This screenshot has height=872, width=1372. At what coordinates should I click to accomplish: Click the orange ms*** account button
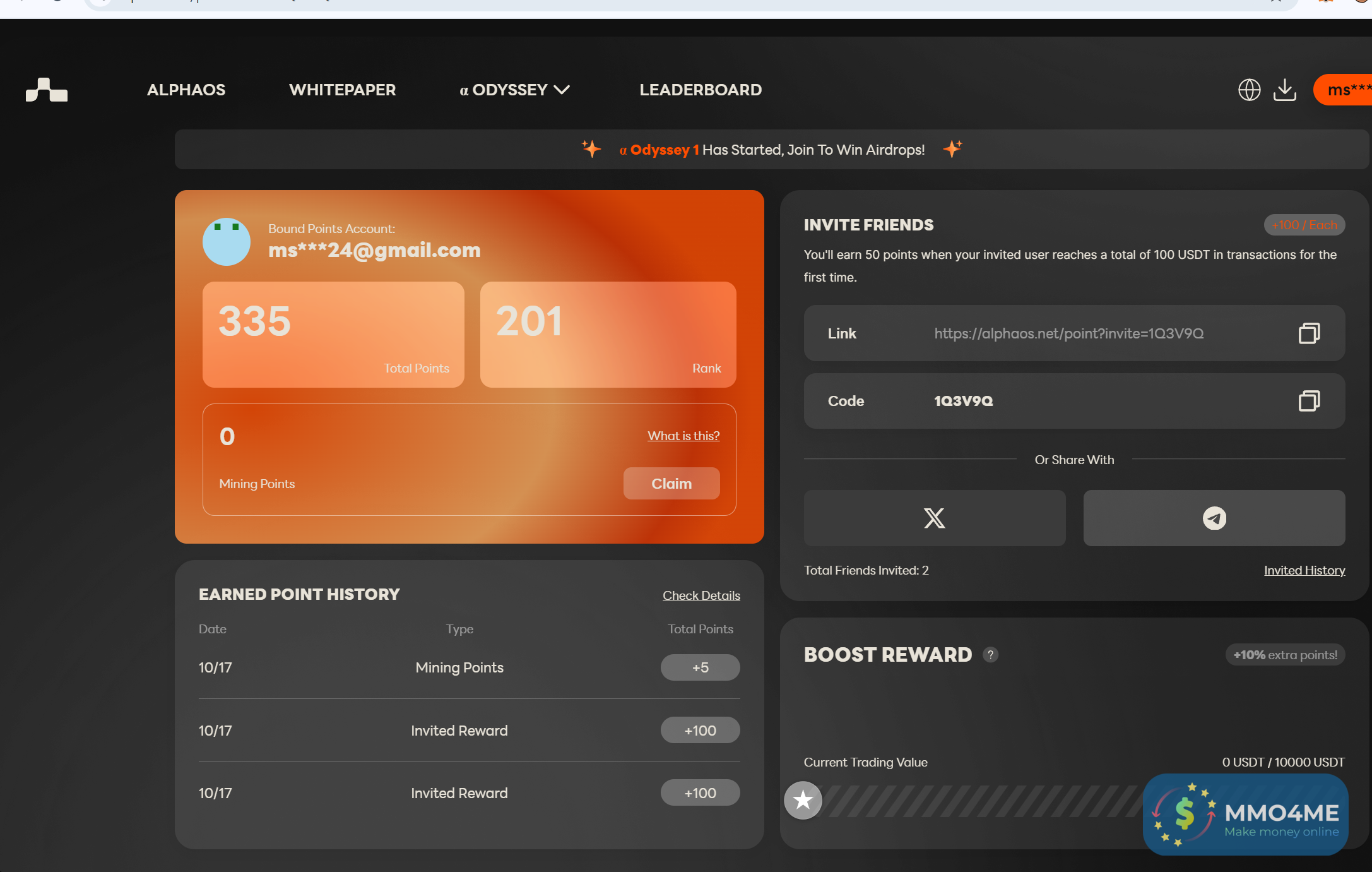[x=1344, y=90]
